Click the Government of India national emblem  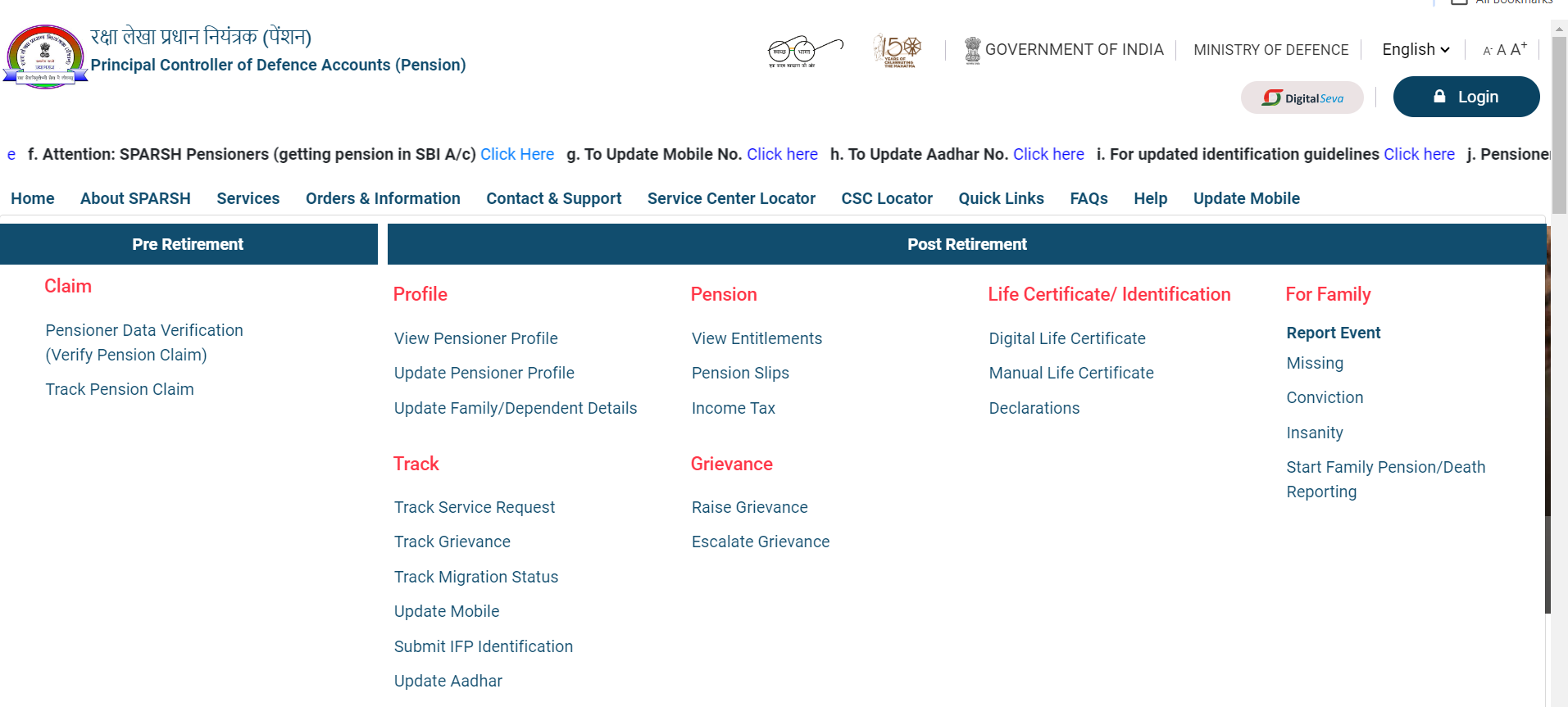pyautogui.click(x=971, y=49)
